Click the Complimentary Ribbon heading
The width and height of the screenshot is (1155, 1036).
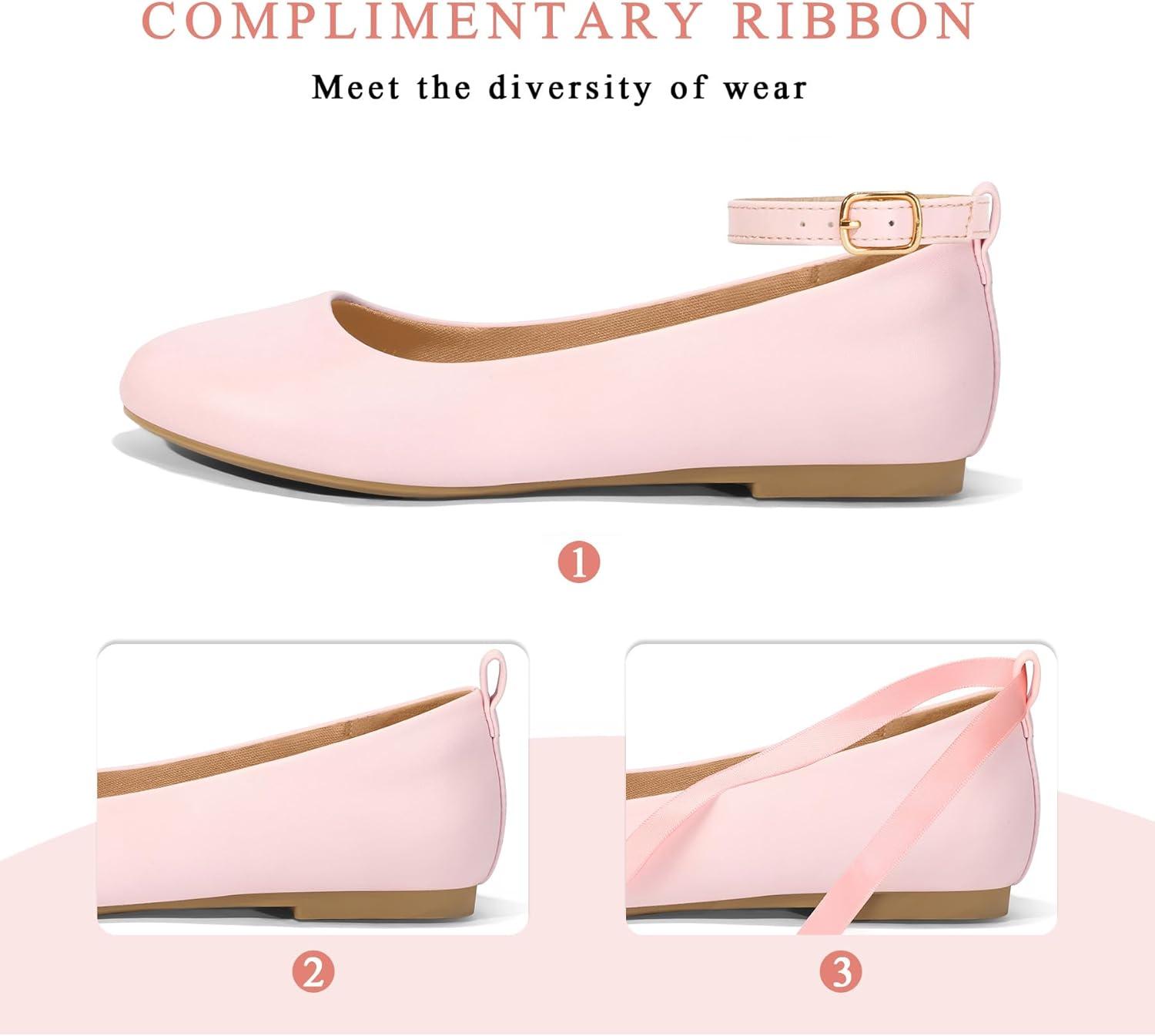pyautogui.click(x=559, y=21)
